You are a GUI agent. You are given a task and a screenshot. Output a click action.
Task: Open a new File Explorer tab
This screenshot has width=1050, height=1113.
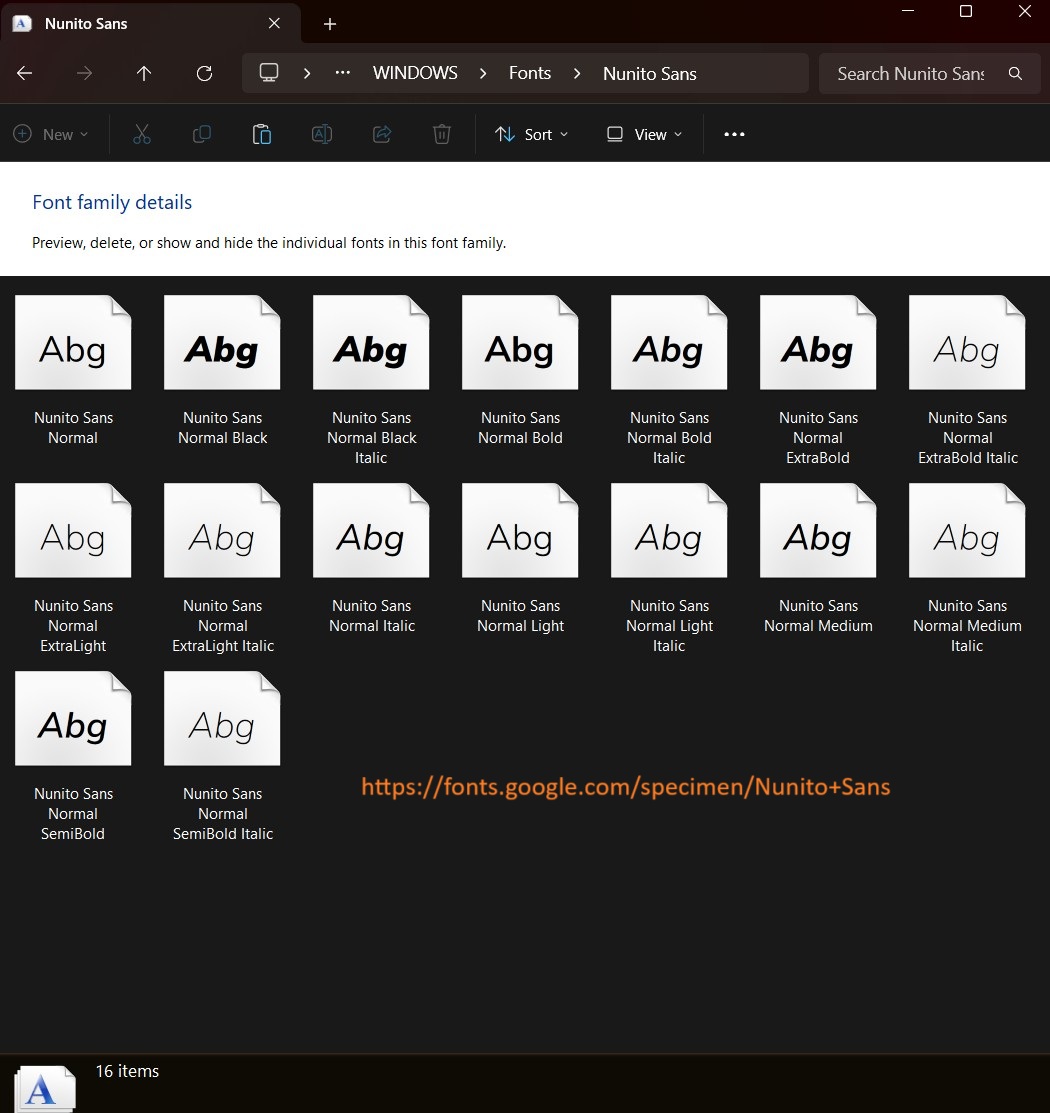pyautogui.click(x=330, y=23)
